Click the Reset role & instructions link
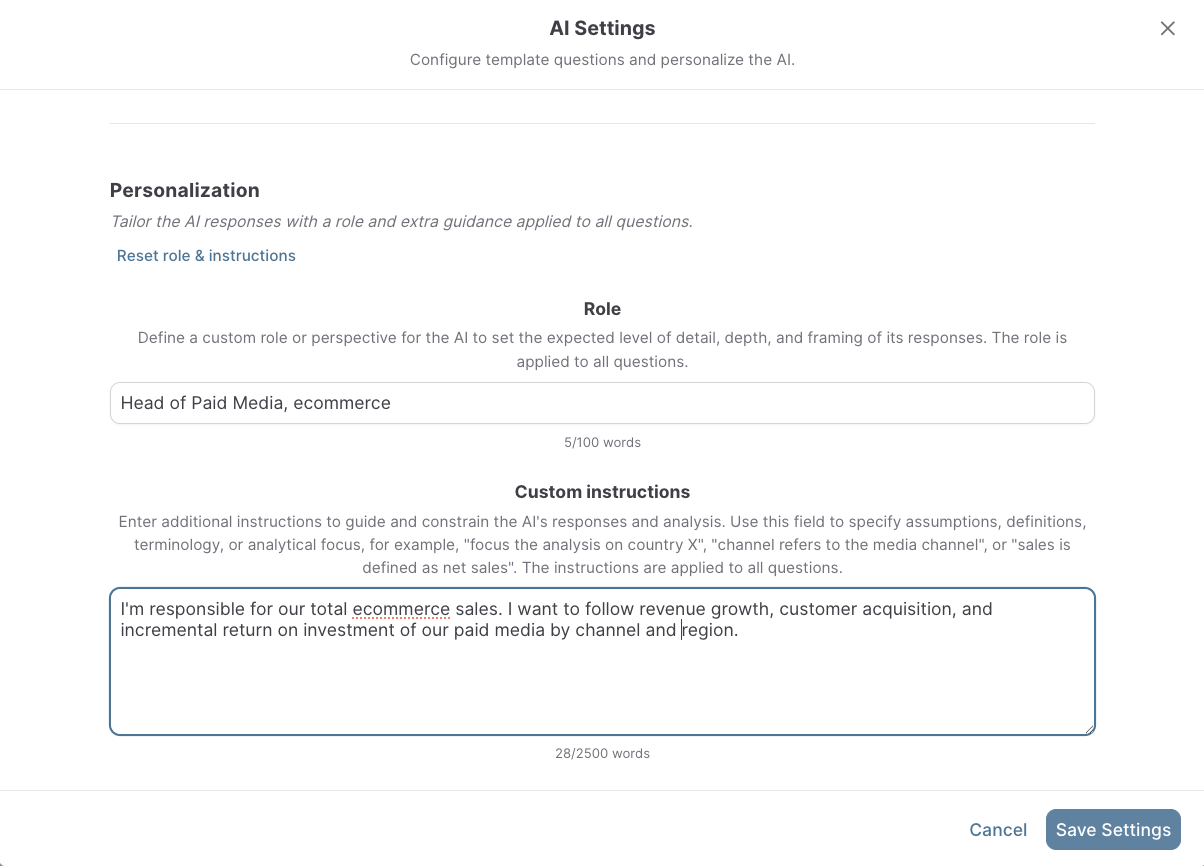Image resolution: width=1204 pixels, height=866 pixels. tap(206, 256)
